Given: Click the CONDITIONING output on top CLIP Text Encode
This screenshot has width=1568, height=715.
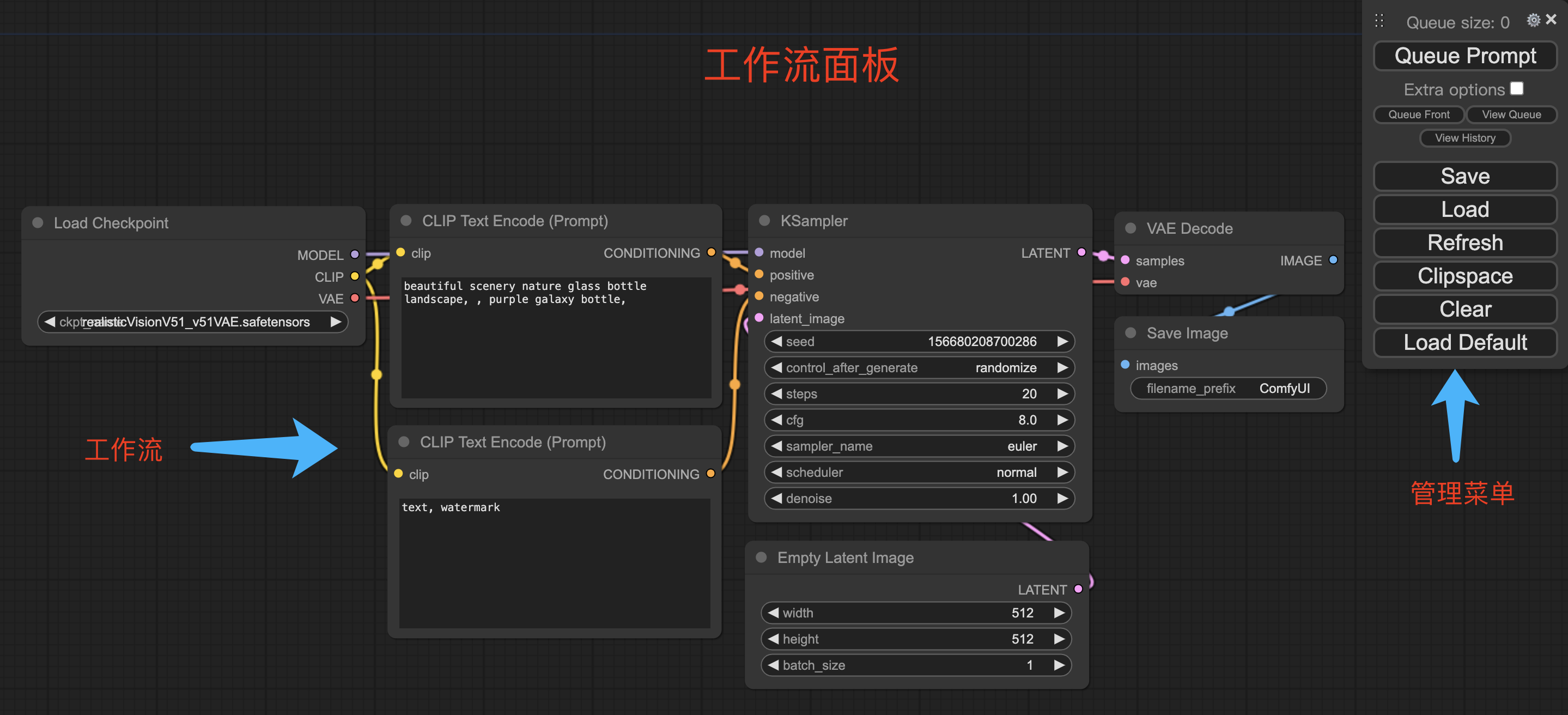Looking at the screenshot, I should point(711,252).
